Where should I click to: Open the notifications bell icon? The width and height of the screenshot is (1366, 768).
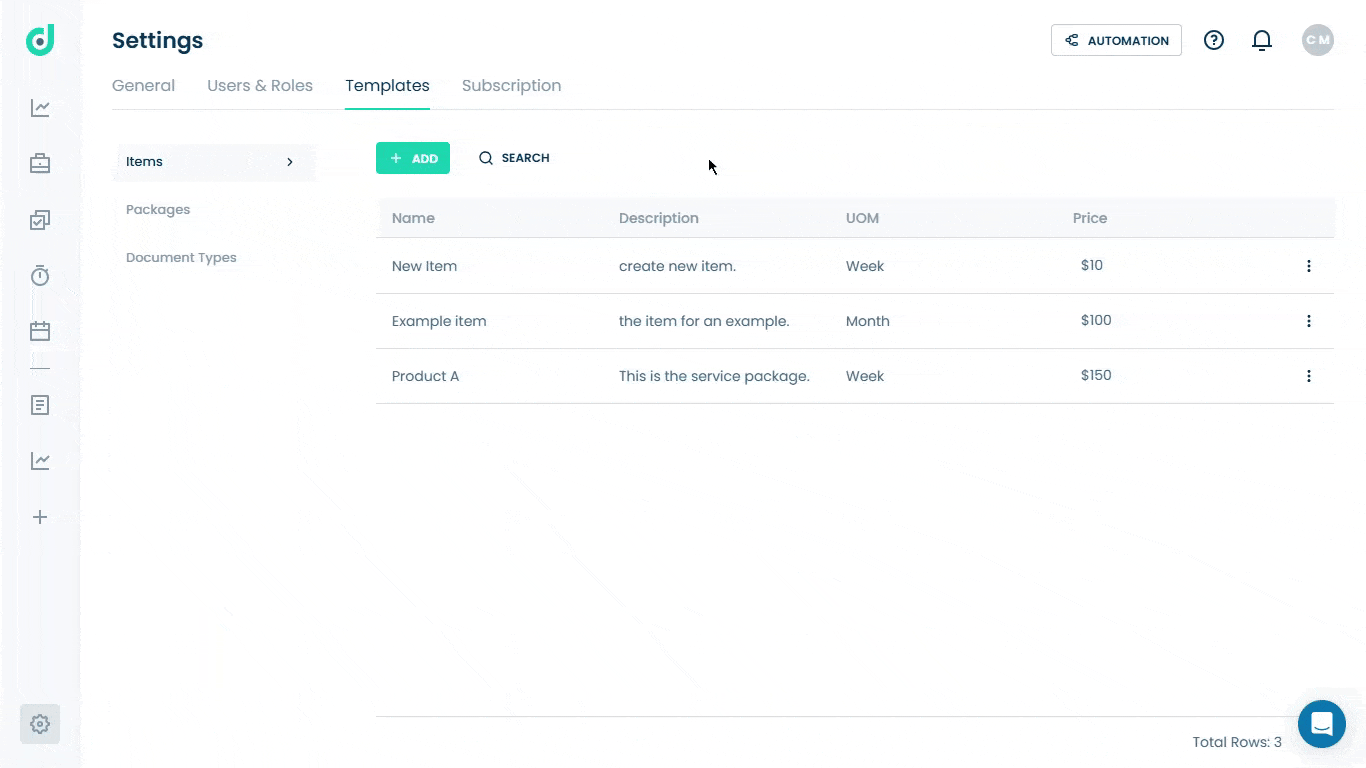coord(1262,40)
